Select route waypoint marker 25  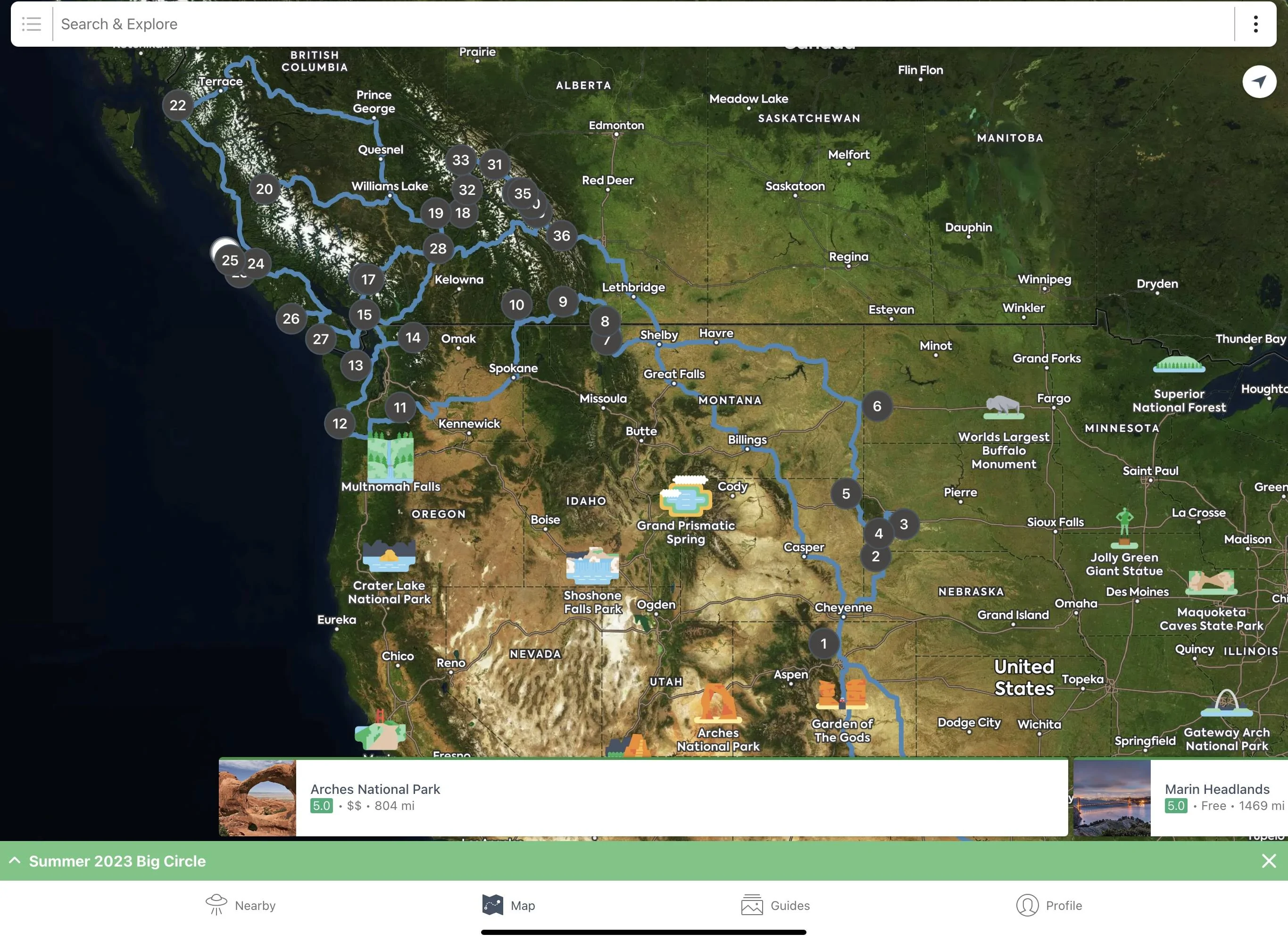(x=230, y=260)
